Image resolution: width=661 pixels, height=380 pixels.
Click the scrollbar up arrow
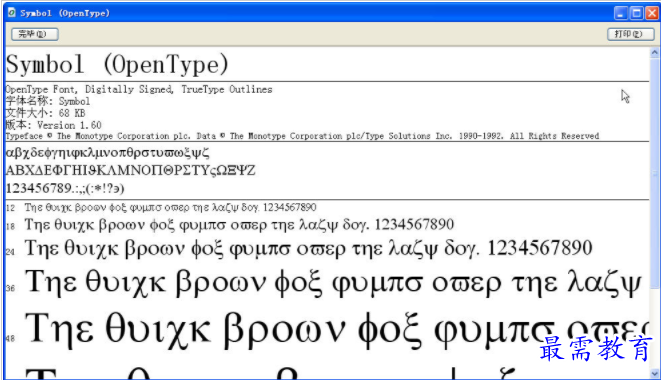click(655, 53)
